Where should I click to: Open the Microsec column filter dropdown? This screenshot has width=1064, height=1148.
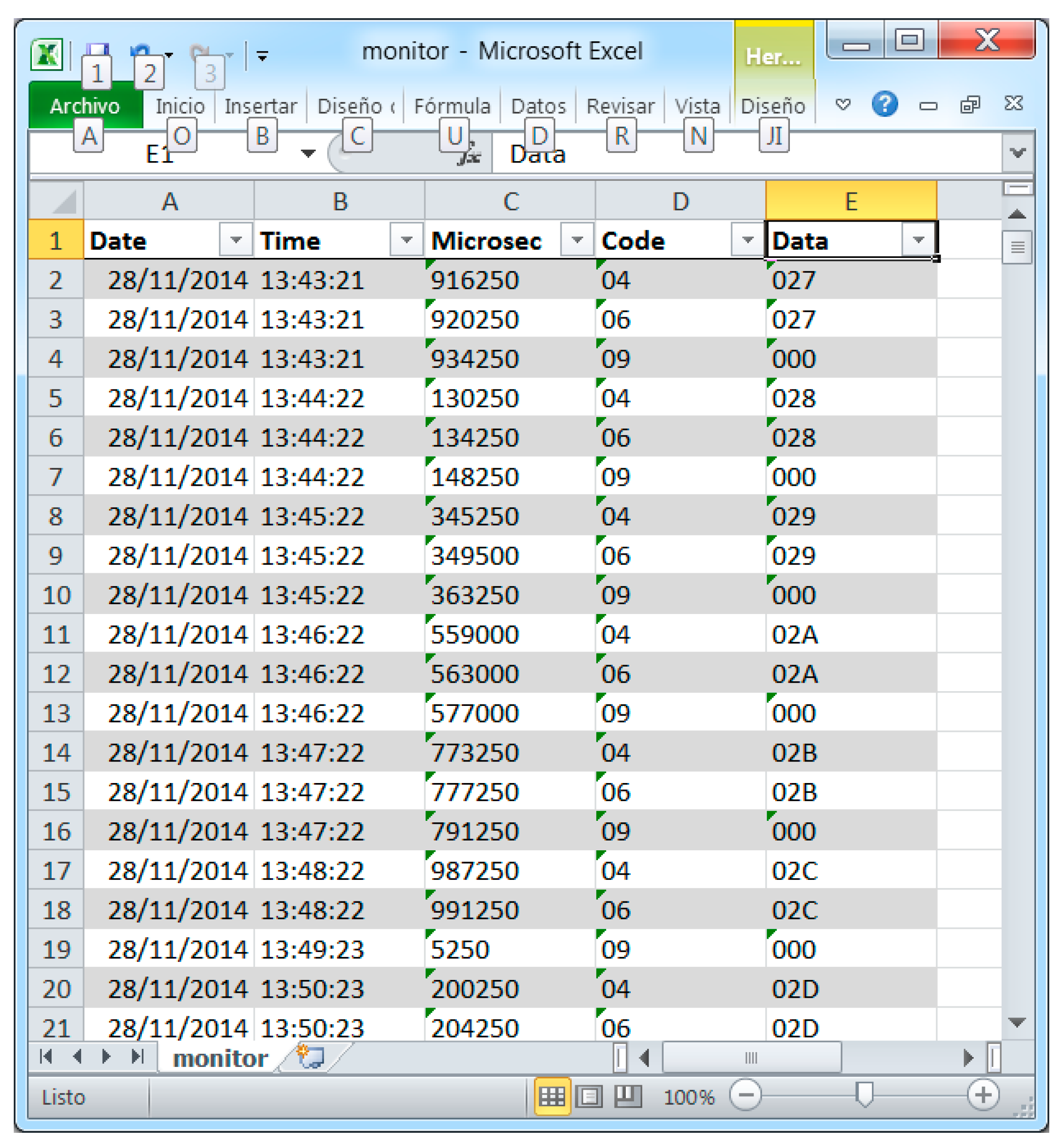pyautogui.click(x=577, y=239)
